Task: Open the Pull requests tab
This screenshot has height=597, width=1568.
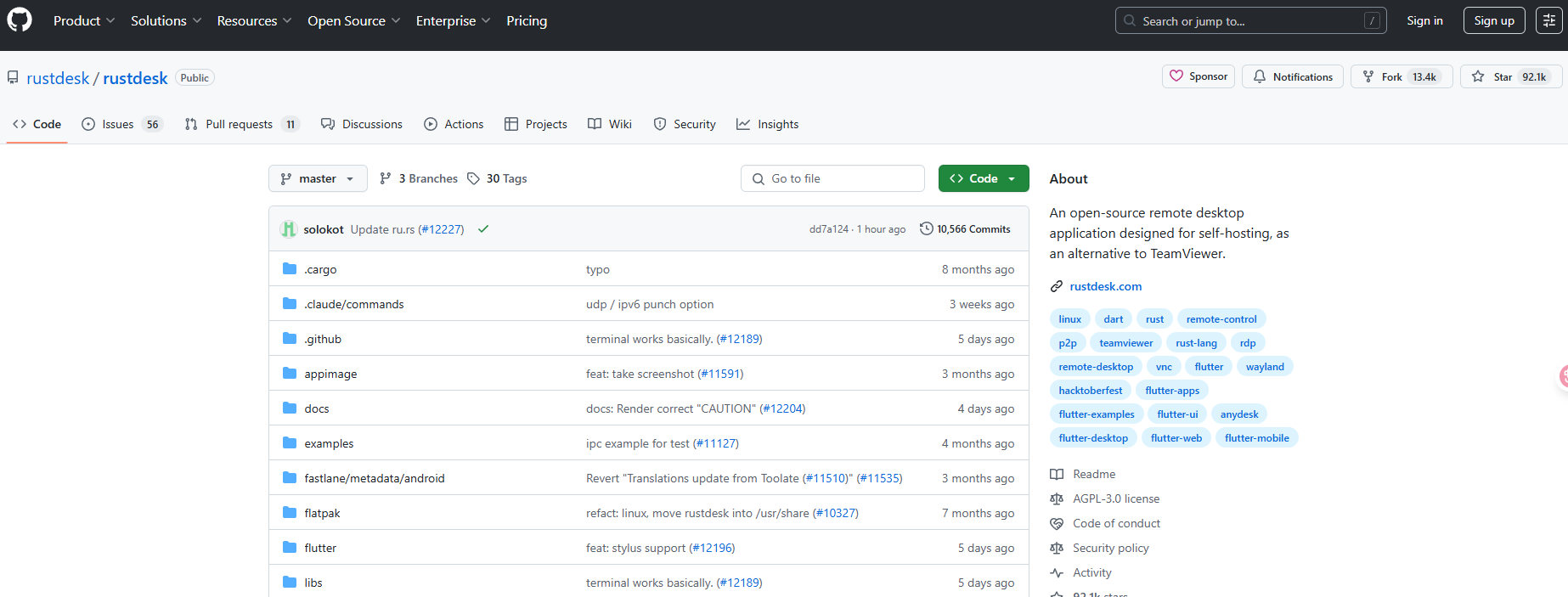Action: 241,124
